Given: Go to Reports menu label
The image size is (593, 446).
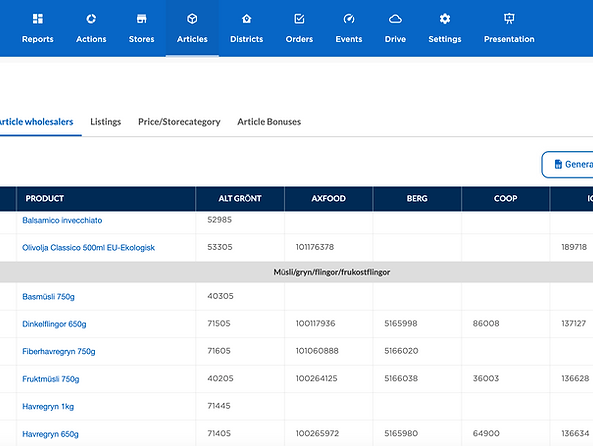Looking at the screenshot, I should tap(37, 39).
